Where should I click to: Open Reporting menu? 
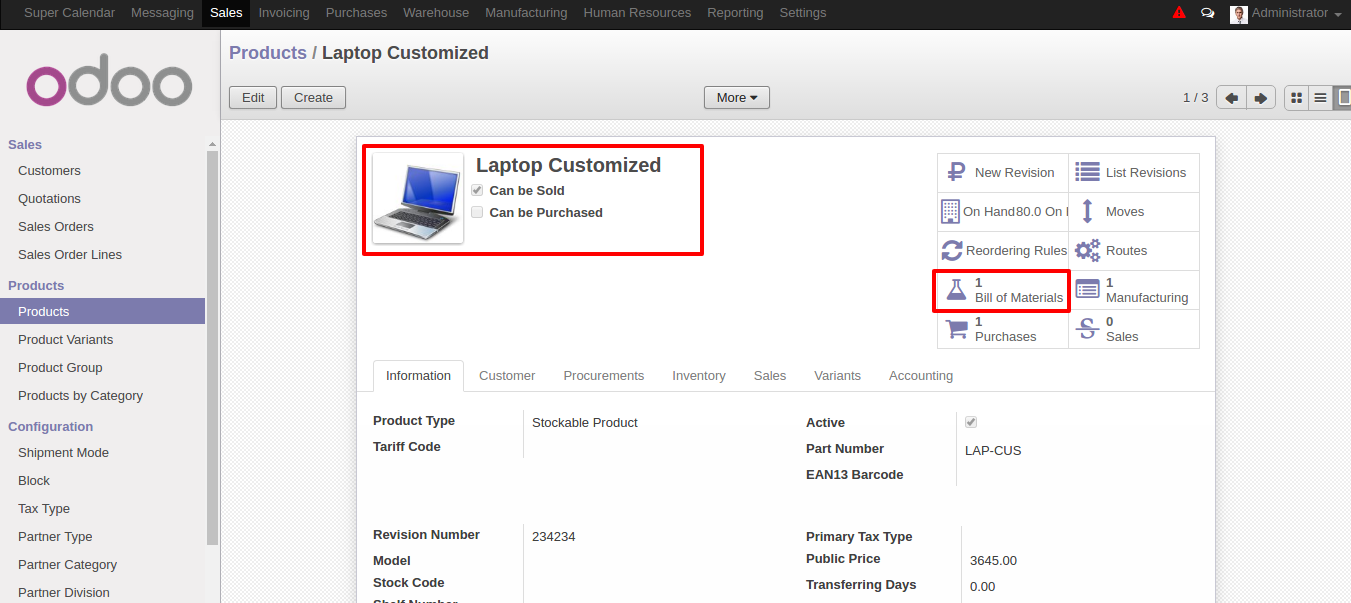click(x=735, y=13)
